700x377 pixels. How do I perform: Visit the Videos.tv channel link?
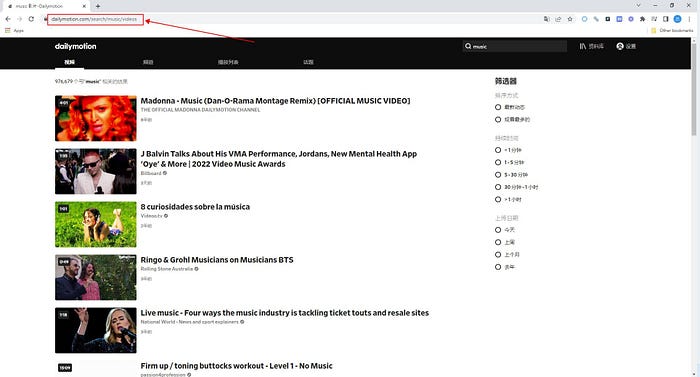pos(152,216)
